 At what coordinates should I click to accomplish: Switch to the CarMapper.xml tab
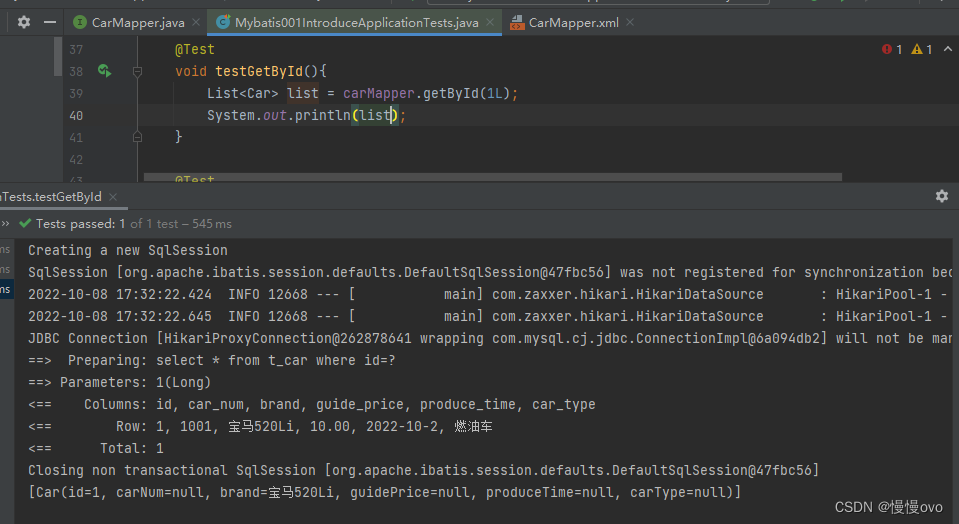point(574,23)
